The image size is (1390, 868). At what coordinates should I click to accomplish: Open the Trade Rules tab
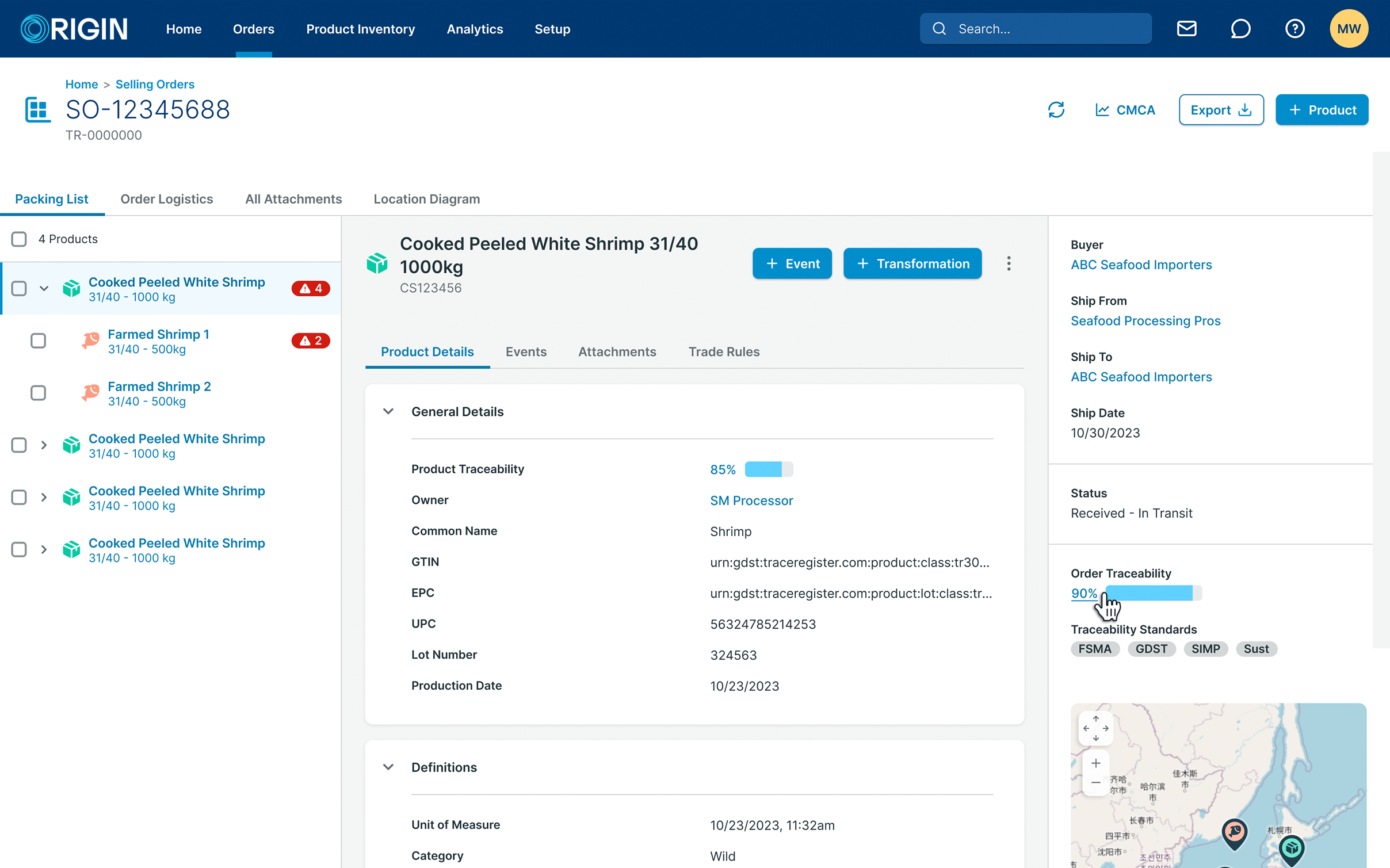[x=724, y=351]
